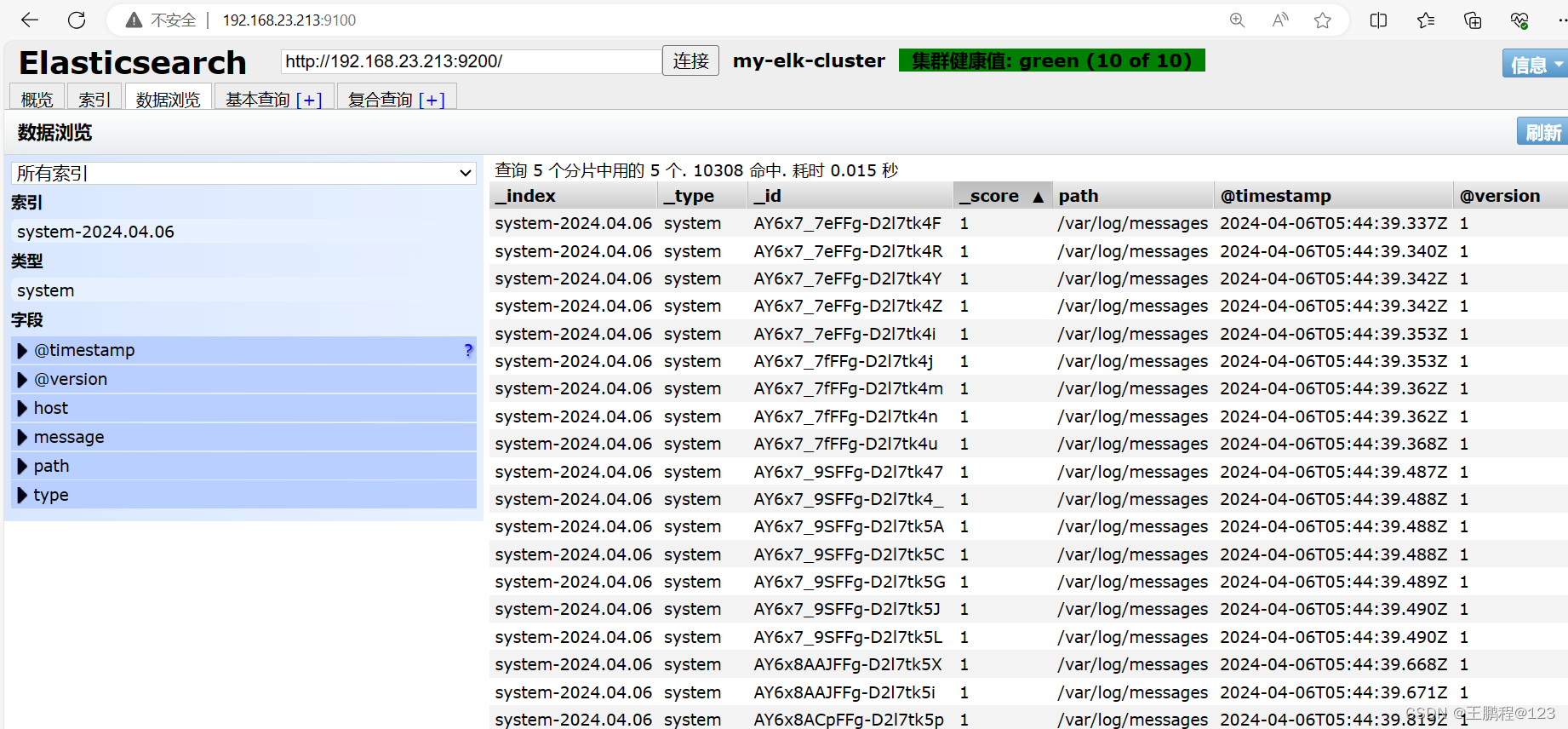Reload the page with browser refresh icon
This screenshot has width=1568, height=729.
pos(77,20)
